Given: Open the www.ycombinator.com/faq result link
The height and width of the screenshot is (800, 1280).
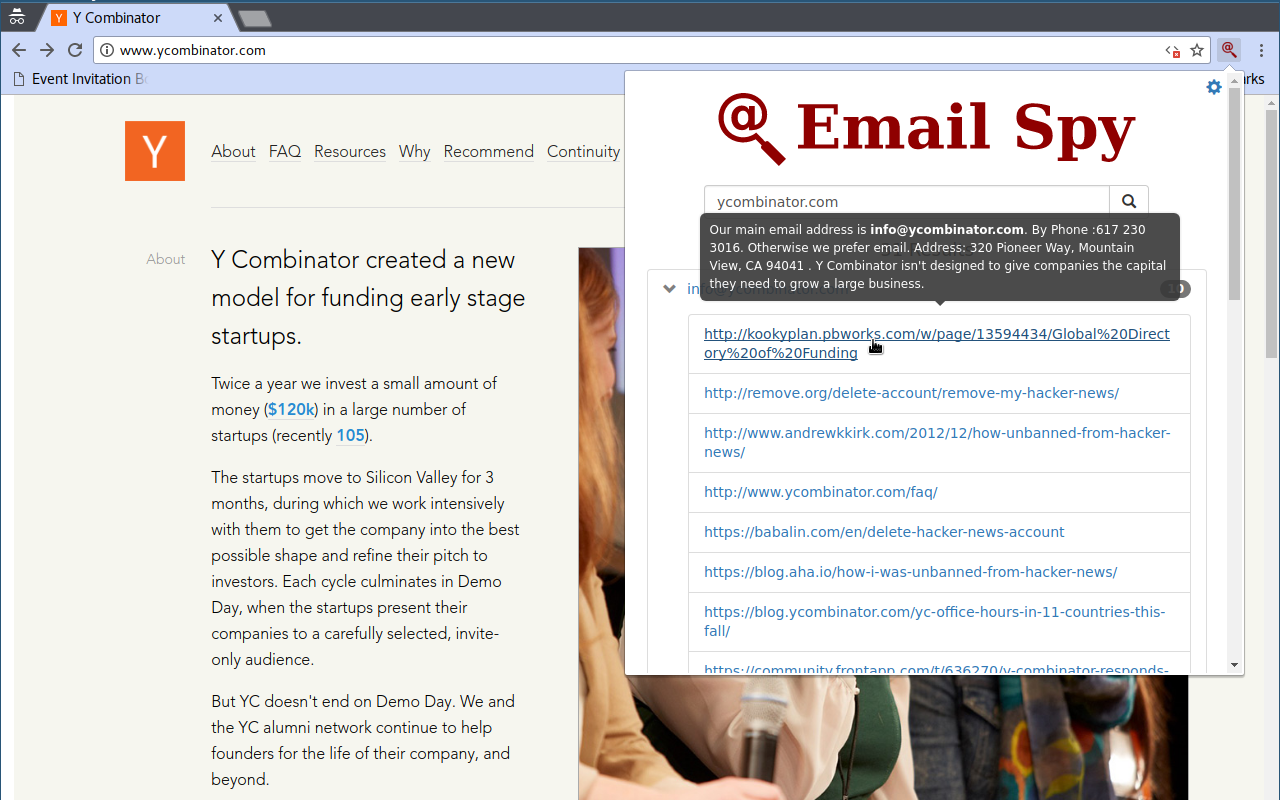Looking at the screenshot, I should (x=820, y=491).
